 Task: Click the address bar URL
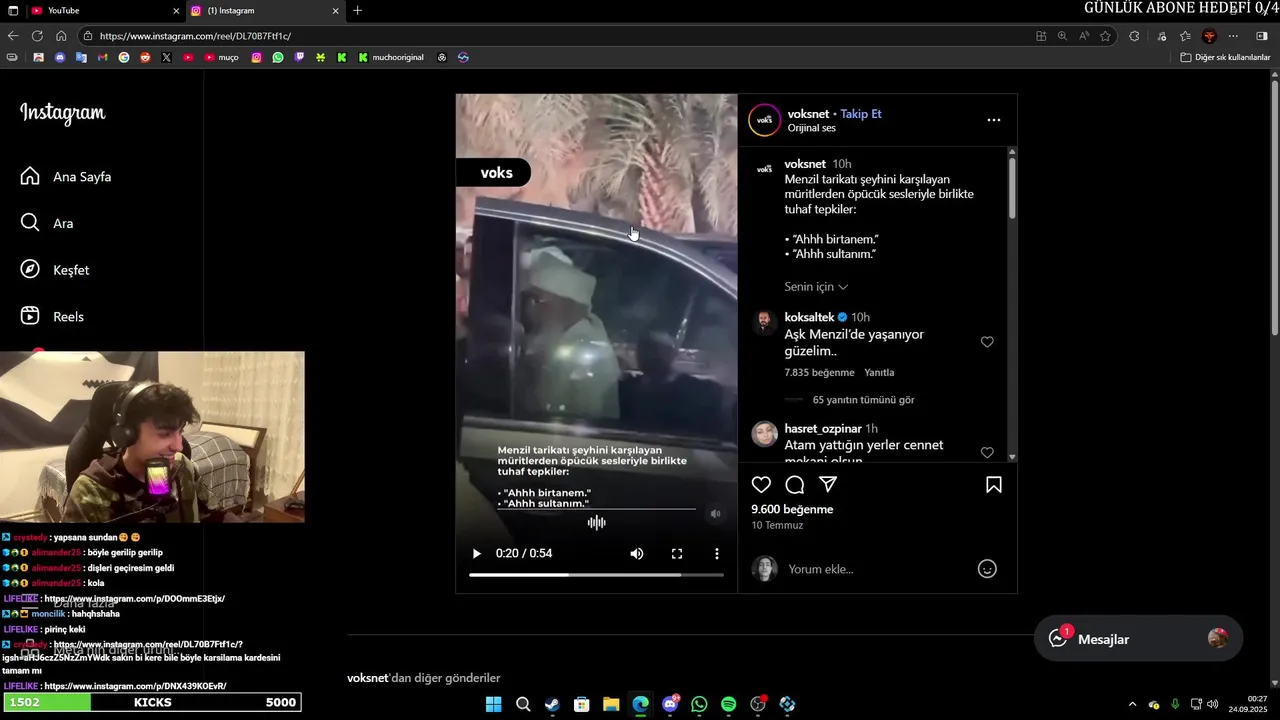pos(195,36)
